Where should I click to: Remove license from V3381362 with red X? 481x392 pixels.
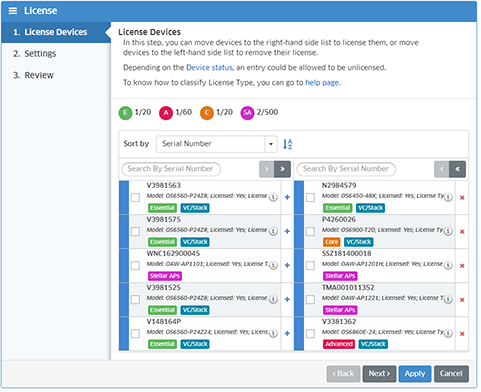462,334
